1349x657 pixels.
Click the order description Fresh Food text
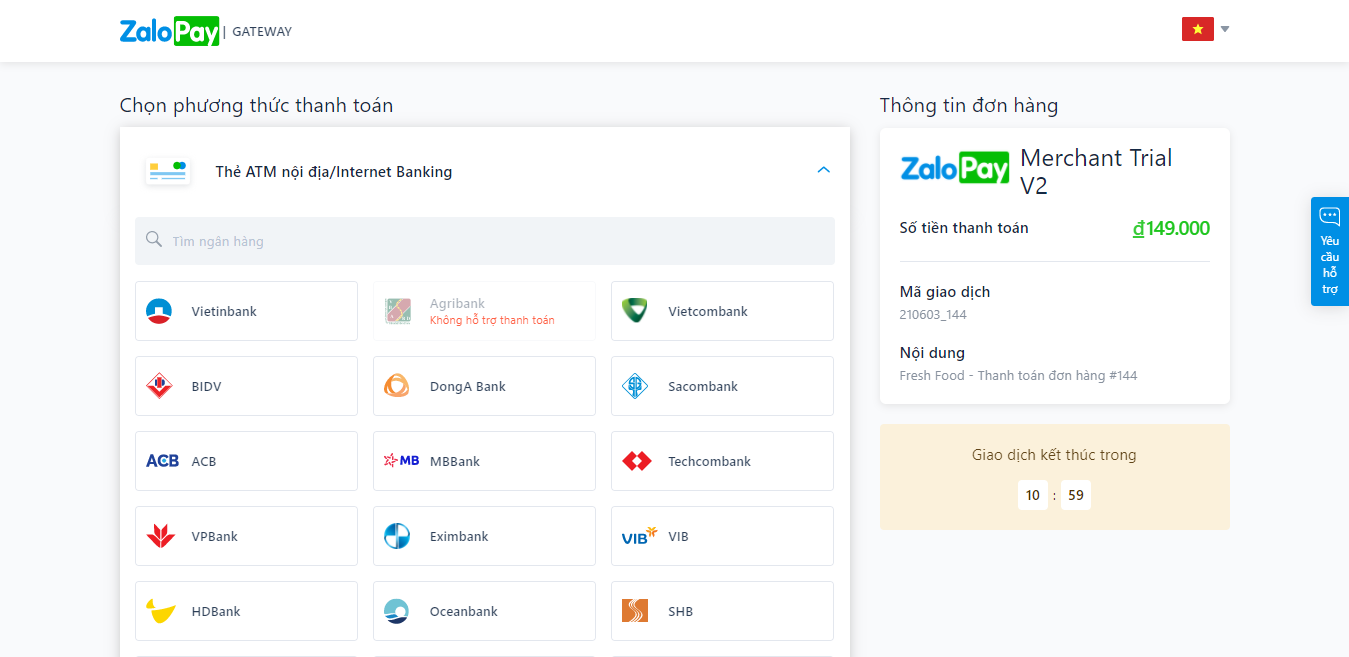pyautogui.click(x=1018, y=376)
